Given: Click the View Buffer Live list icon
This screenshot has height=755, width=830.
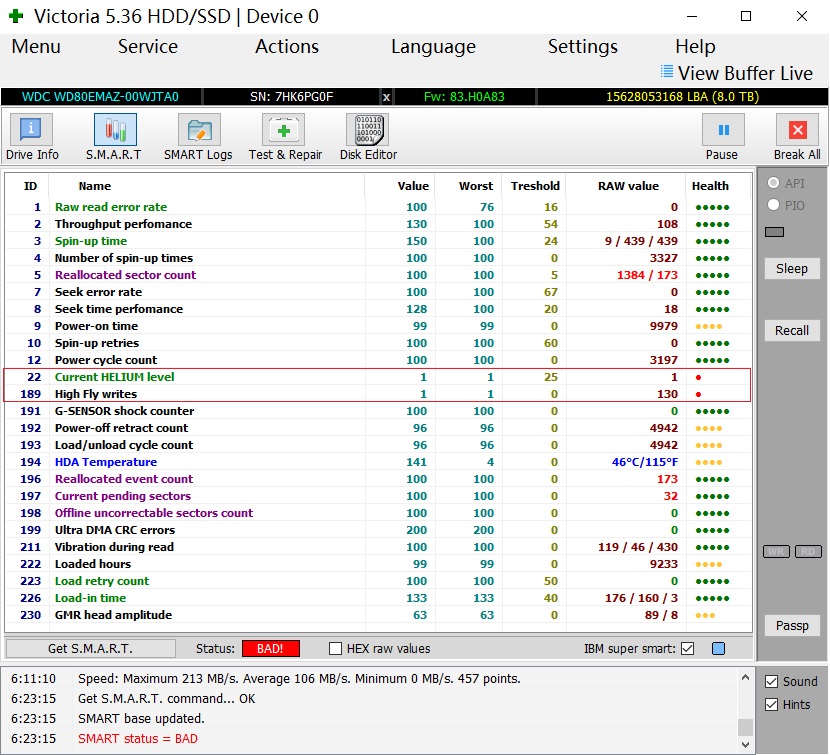Looking at the screenshot, I should click(667, 71).
